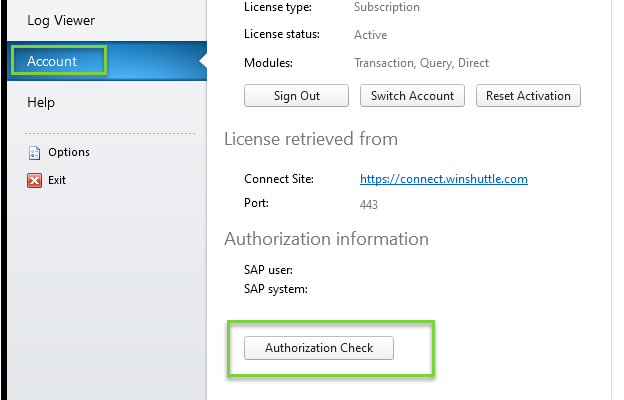This screenshot has height=400, width=624.
Task: Select the Account menu item
Action: (52, 61)
